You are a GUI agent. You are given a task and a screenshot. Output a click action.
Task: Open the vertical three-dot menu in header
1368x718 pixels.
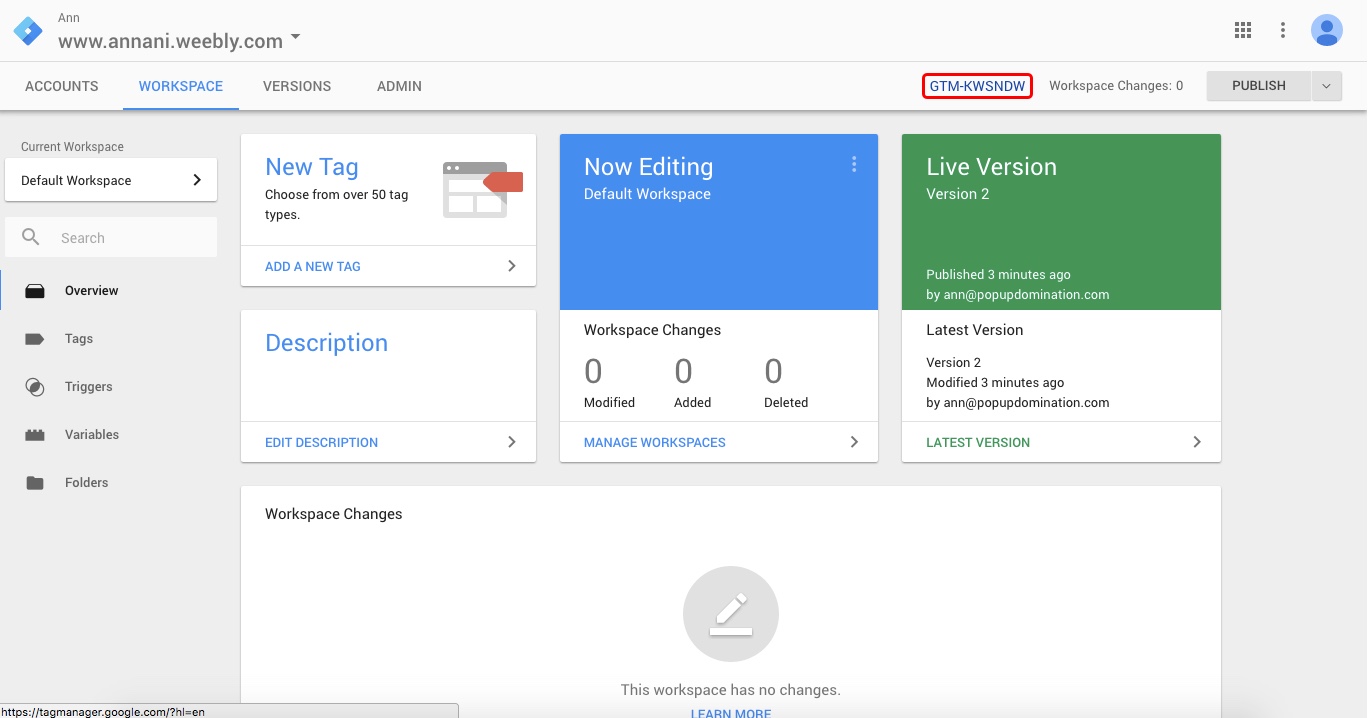pyautogui.click(x=1283, y=30)
